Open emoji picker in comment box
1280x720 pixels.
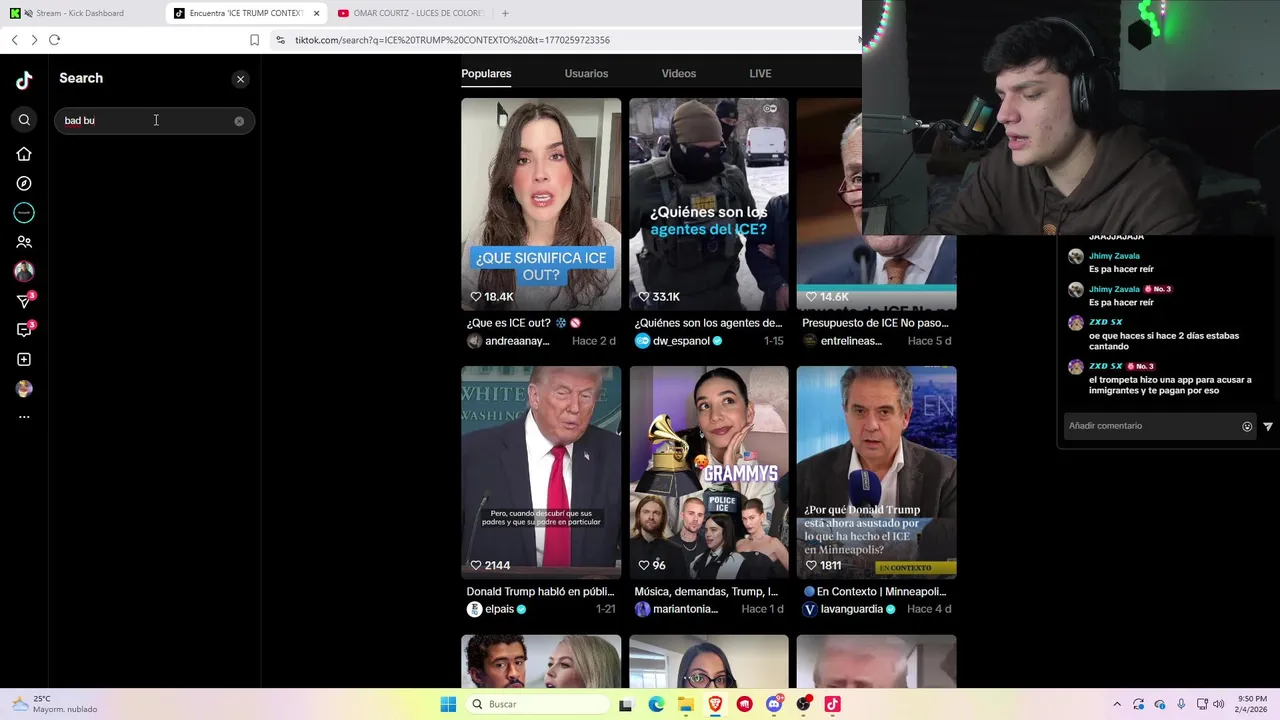point(1247,426)
